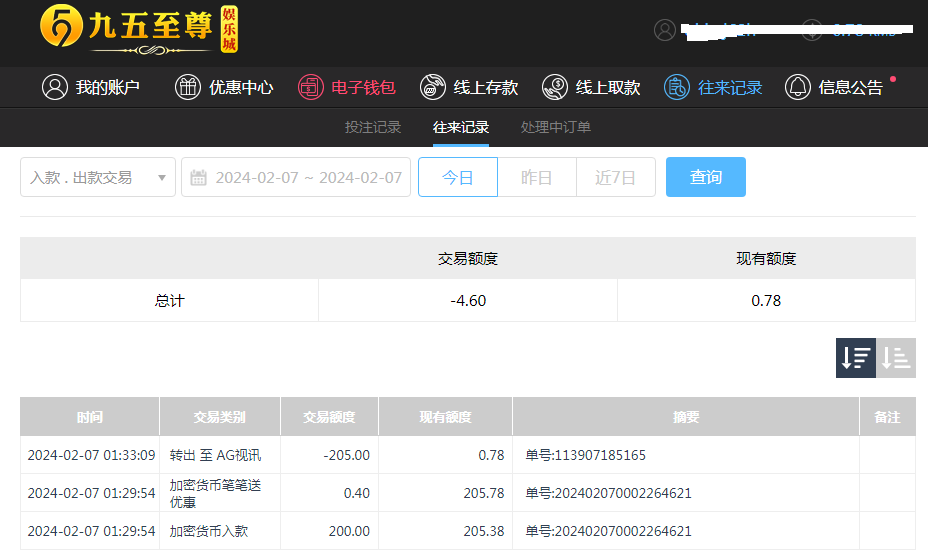
Task: Click the 电子钱包 wallet icon
Action: 311,87
